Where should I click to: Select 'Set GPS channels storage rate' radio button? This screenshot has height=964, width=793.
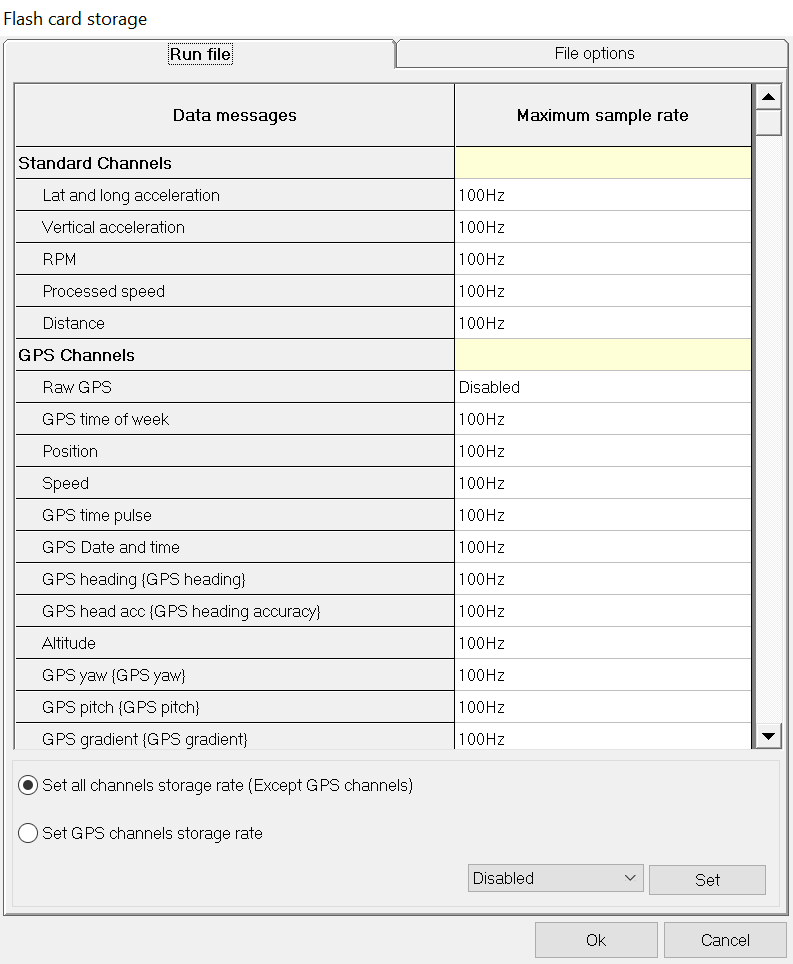point(29,833)
